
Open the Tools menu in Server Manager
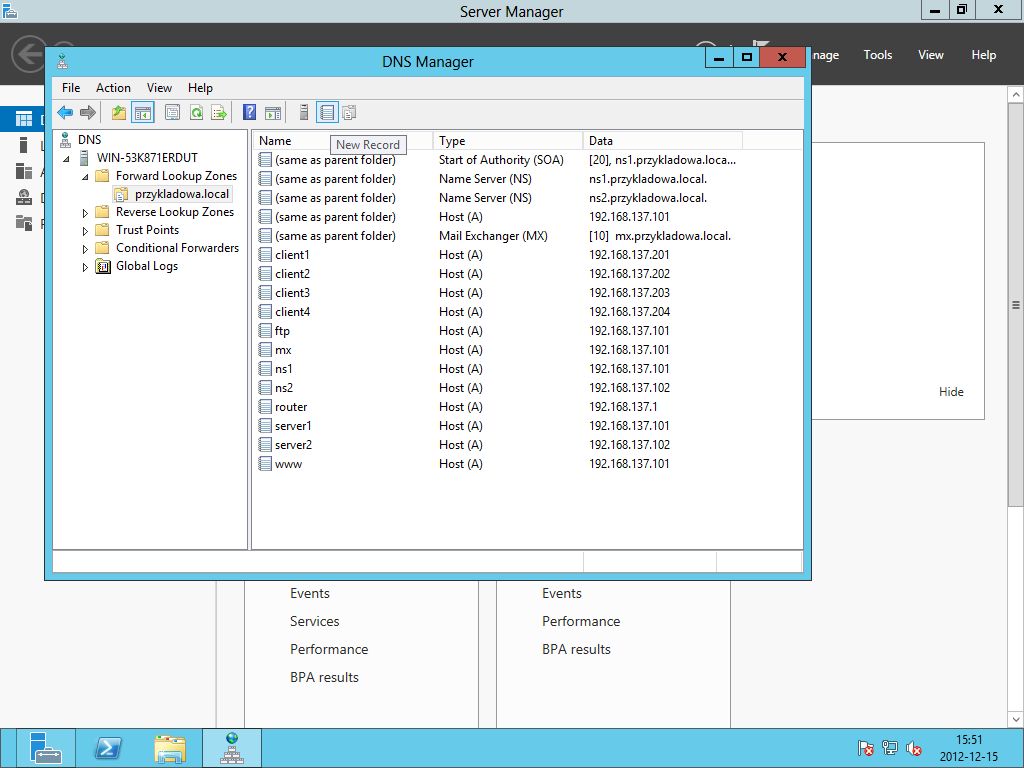[878, 55]
